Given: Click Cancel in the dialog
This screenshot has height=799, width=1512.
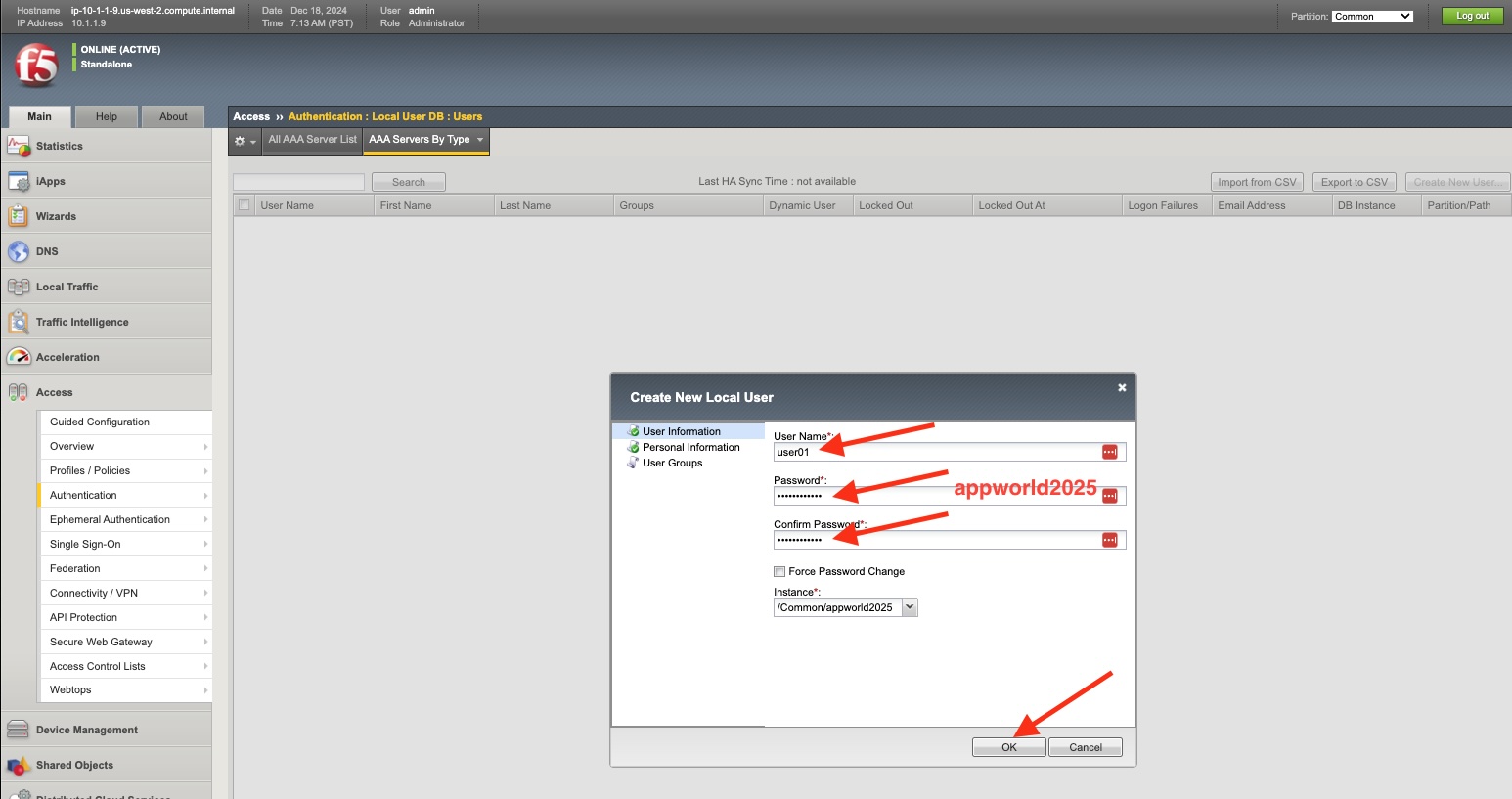Looking at the screenshot, I should [x=1086, y=747].
